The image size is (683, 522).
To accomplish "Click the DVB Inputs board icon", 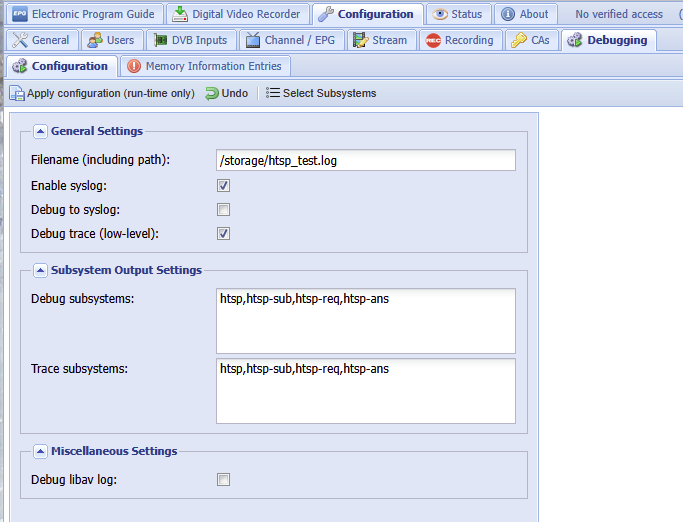I will click(x=161, y=40).
